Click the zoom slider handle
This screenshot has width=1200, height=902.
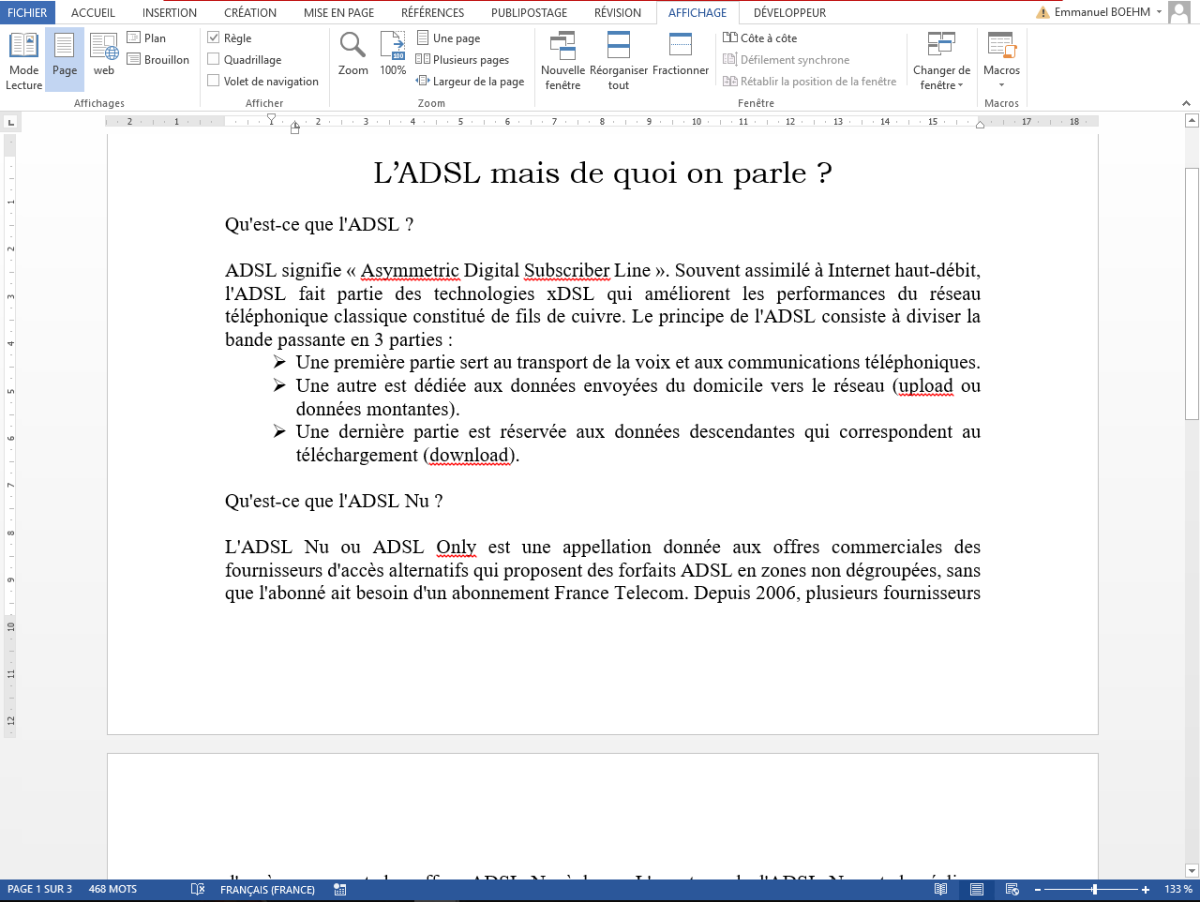[x=1095, y=889]
